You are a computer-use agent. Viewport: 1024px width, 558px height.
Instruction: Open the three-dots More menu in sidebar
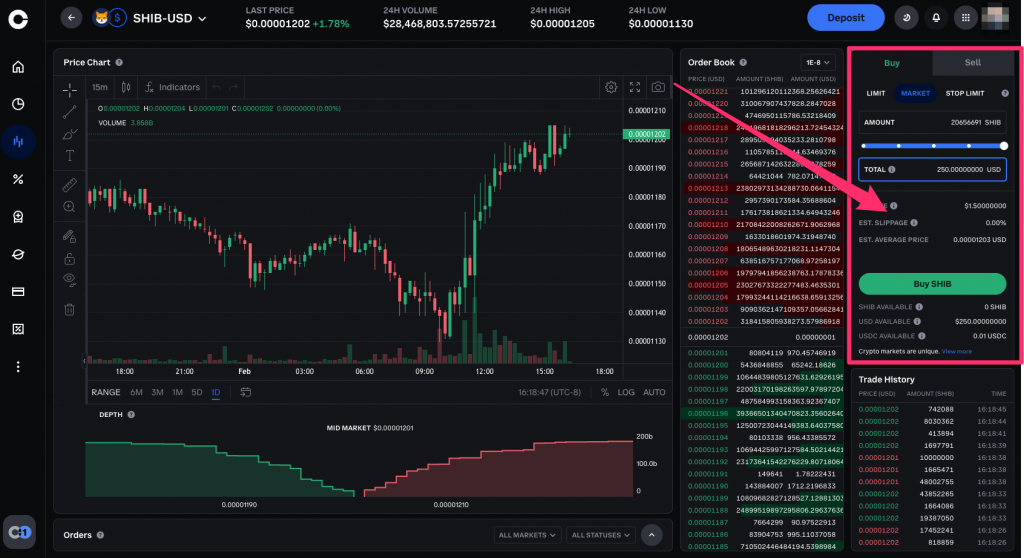pyautogui.click(x=18, y=367)
